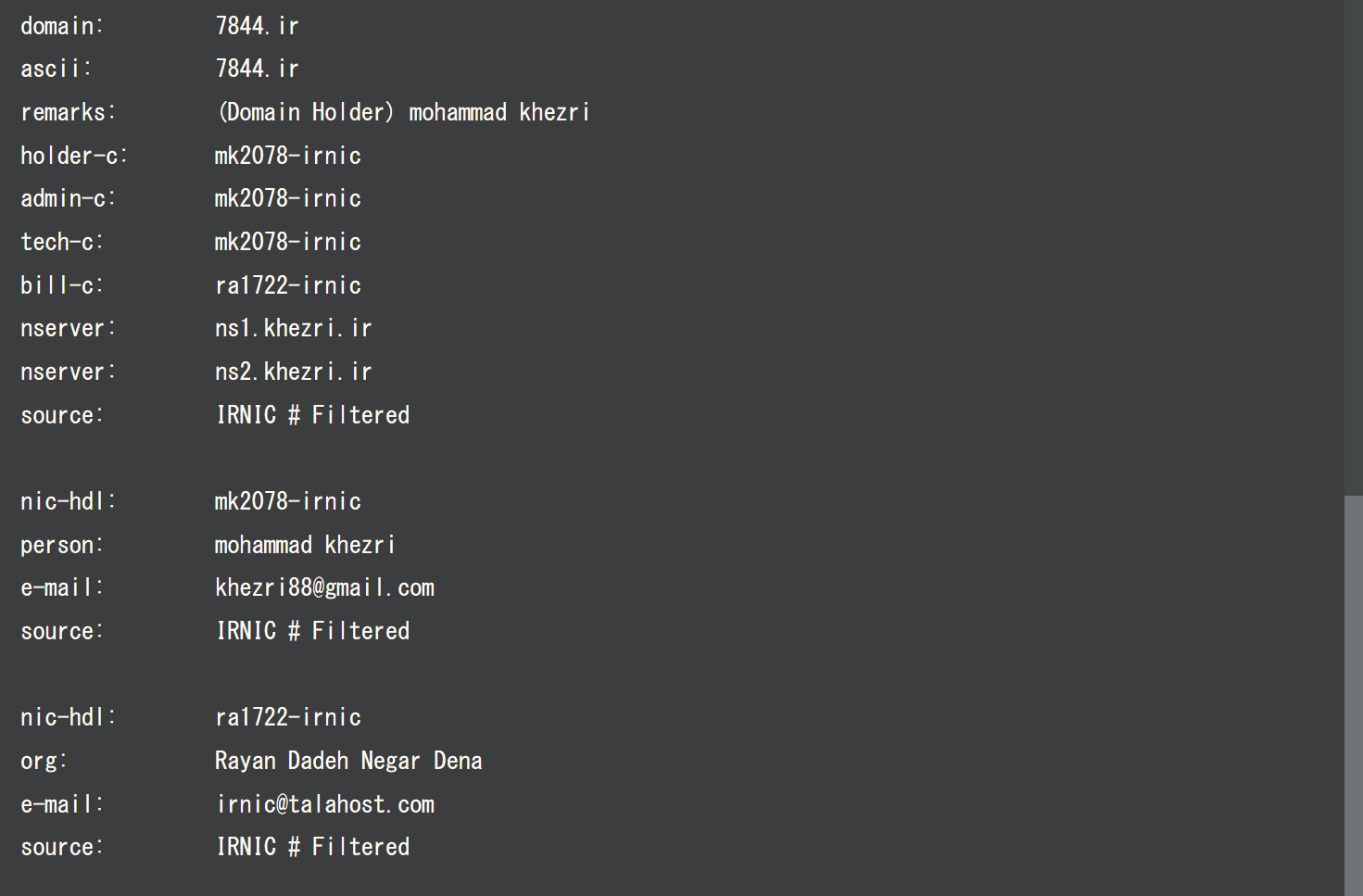Click mohammad khezri beside the person label
This screenshot has height=896, width=1363.
[x=305, y=545]
